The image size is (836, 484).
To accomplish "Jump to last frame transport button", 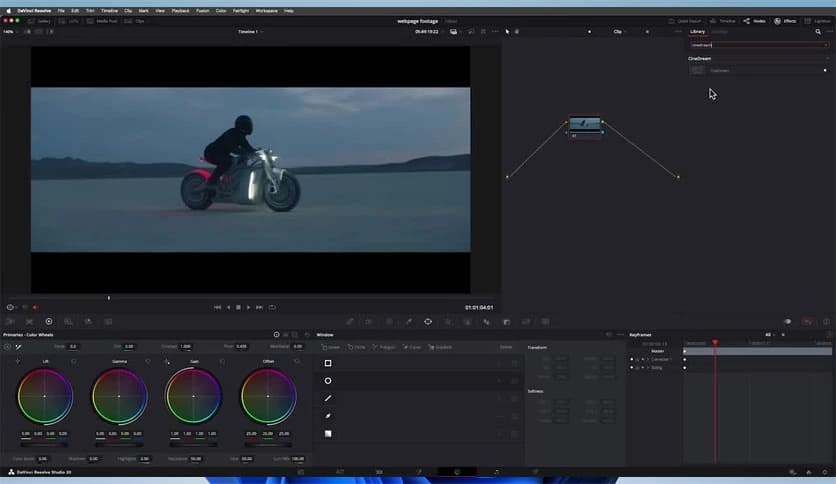I will click(259, 308).
